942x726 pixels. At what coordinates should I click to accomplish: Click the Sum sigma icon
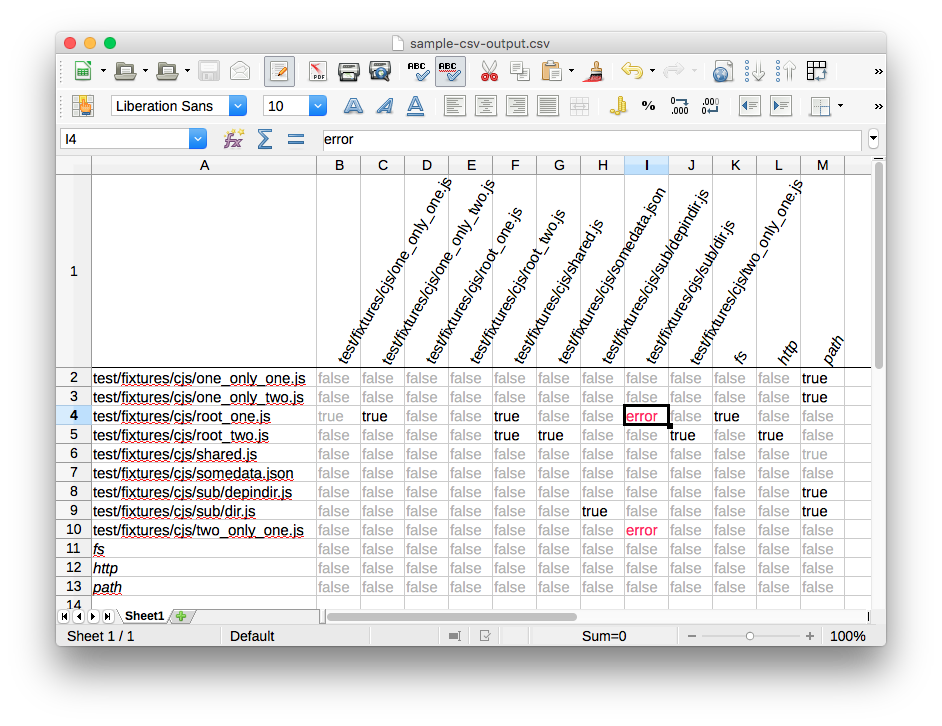tap(264, 139)
